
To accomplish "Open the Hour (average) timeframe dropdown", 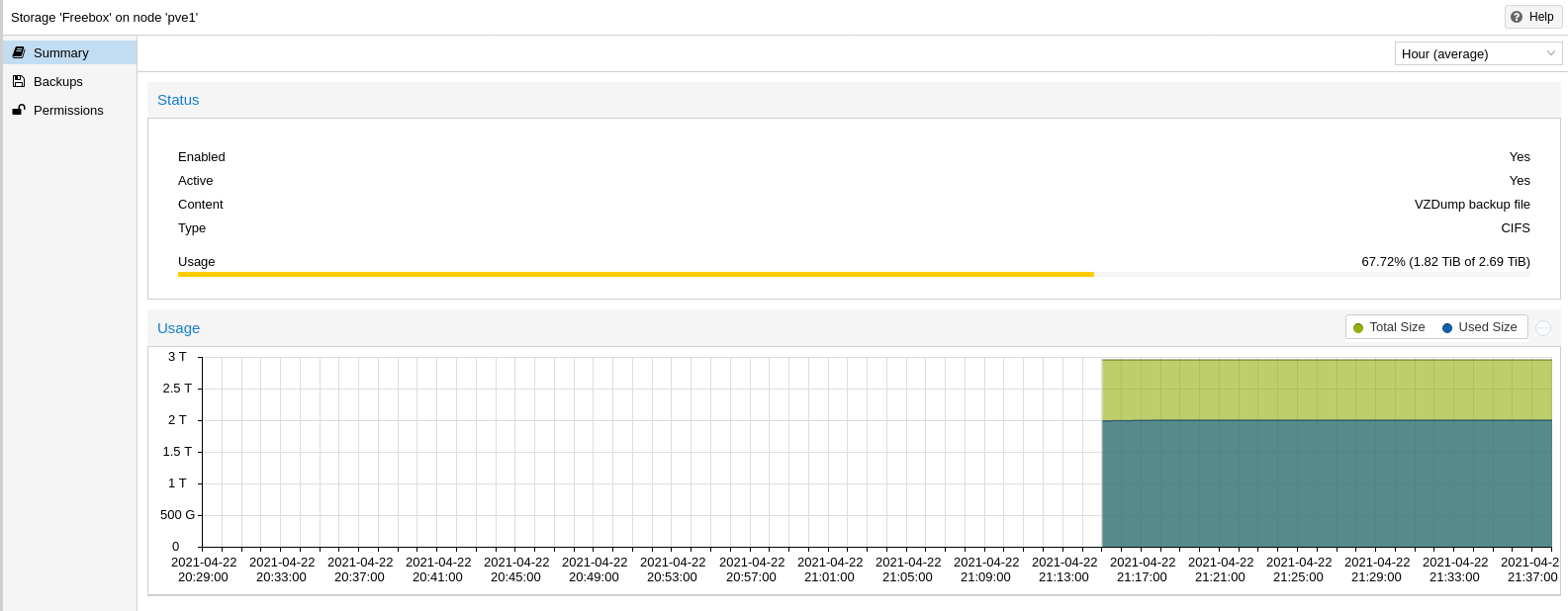I will (x=1478, y=53).
